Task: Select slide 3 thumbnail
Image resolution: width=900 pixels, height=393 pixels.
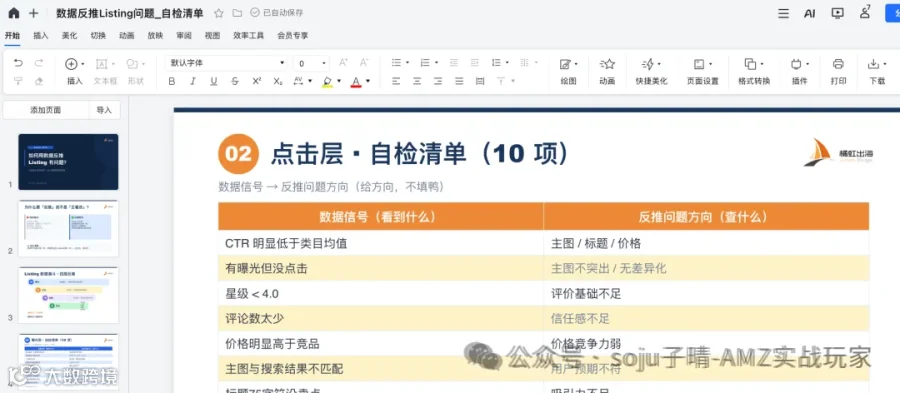Action: [x=68, y=295]
